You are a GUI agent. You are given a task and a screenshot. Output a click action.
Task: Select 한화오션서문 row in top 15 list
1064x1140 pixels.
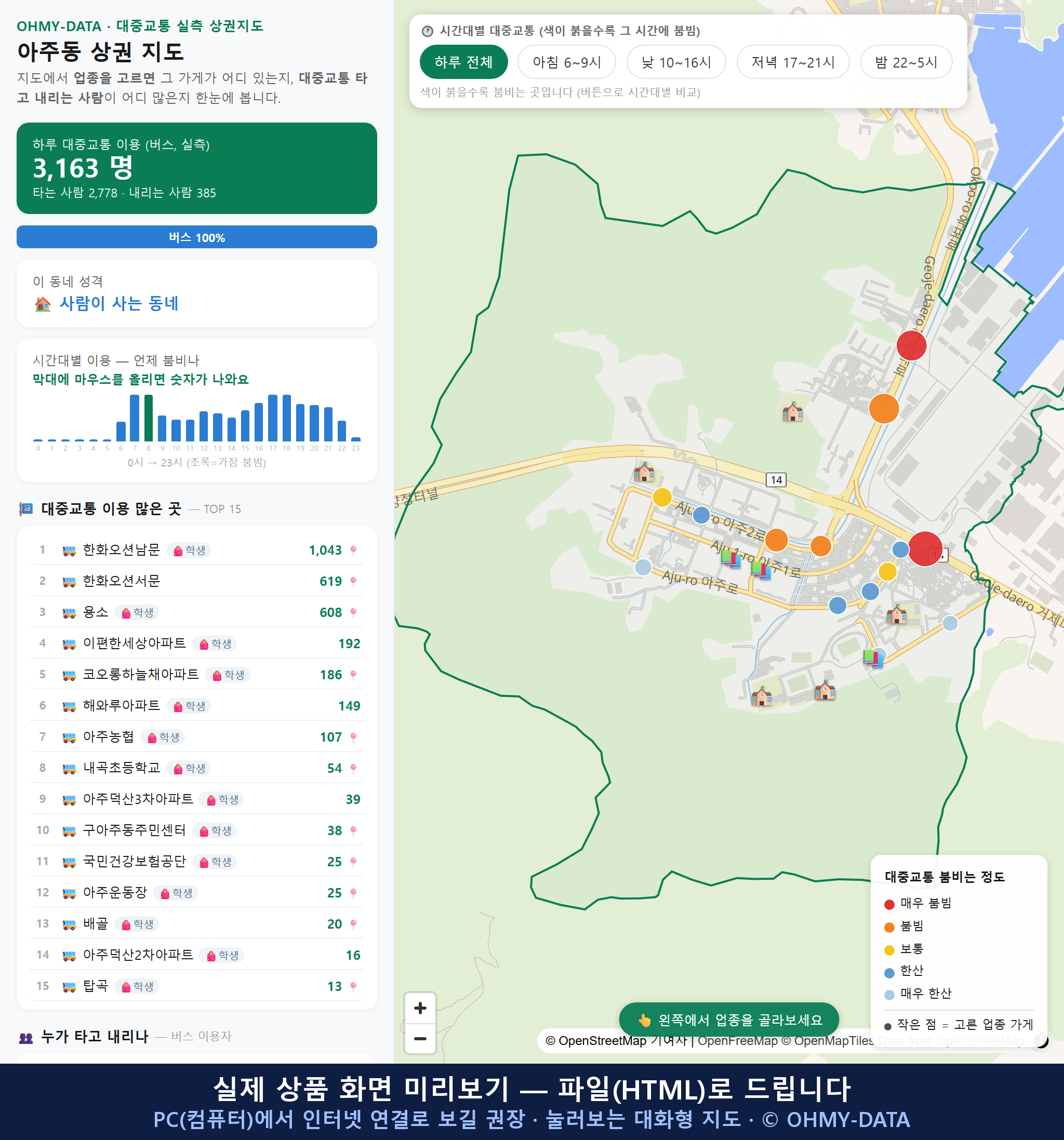[197, 582]
